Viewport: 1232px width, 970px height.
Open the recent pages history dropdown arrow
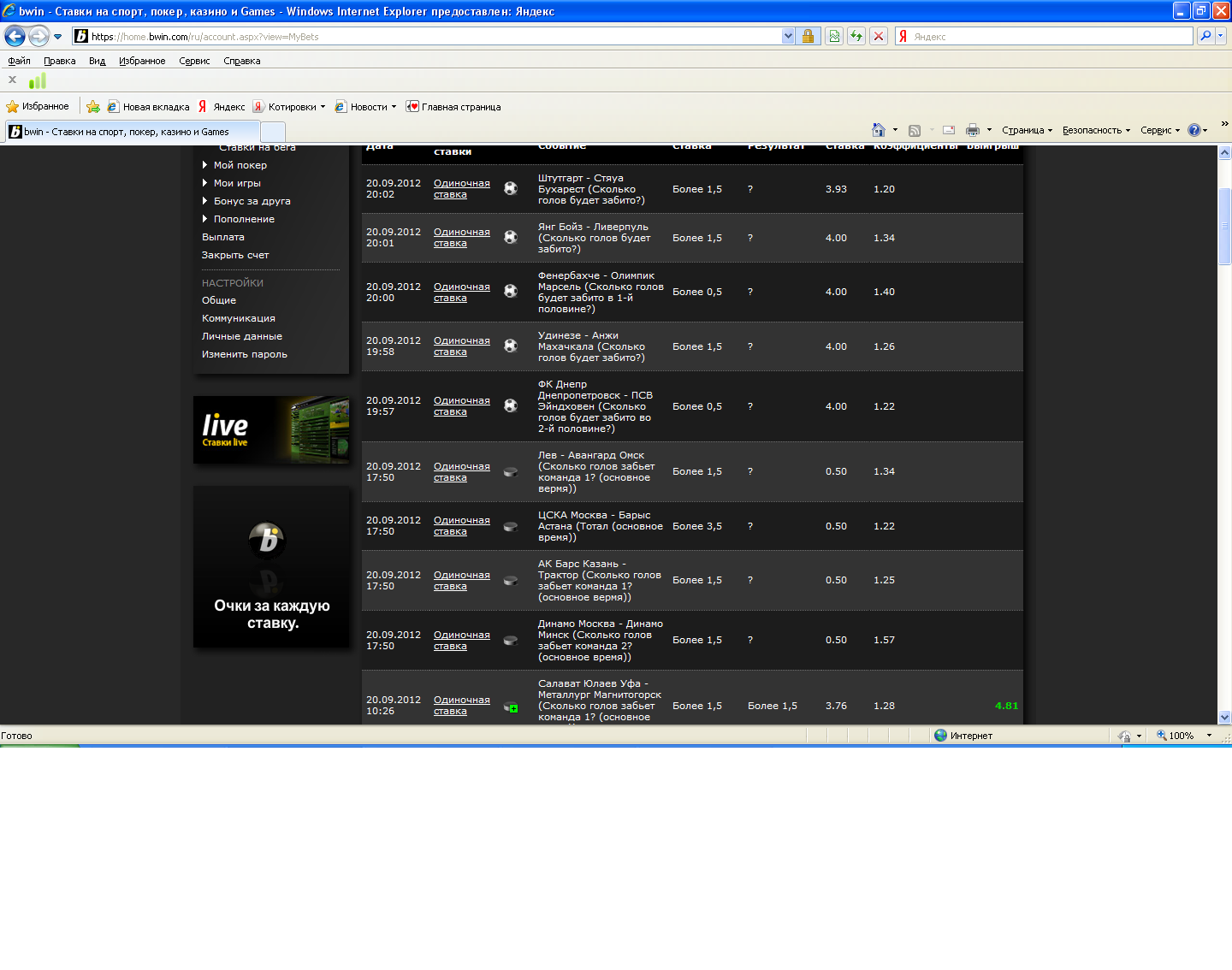click(57, 37)
